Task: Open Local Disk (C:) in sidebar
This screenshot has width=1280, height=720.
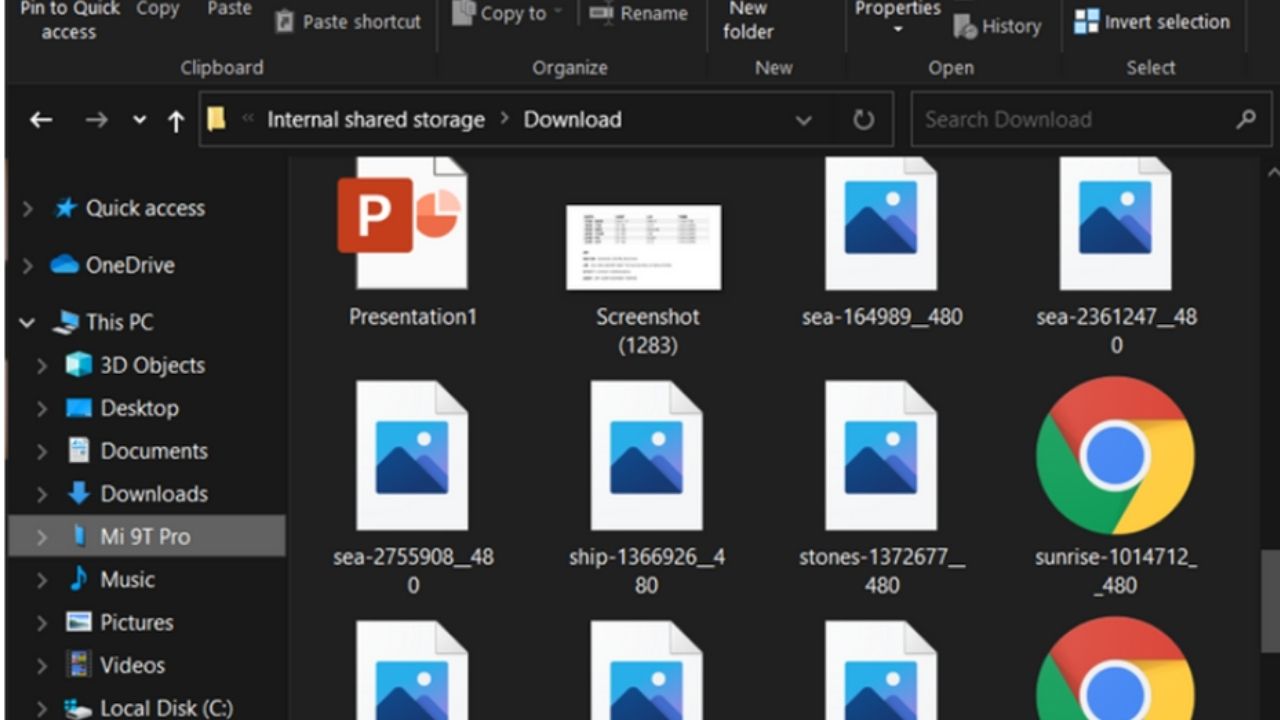Action: click(149, 708)
